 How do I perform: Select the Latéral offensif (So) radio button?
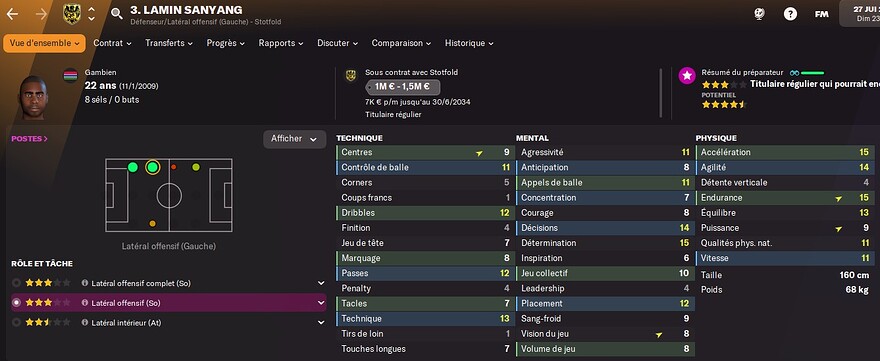(16, 303)
